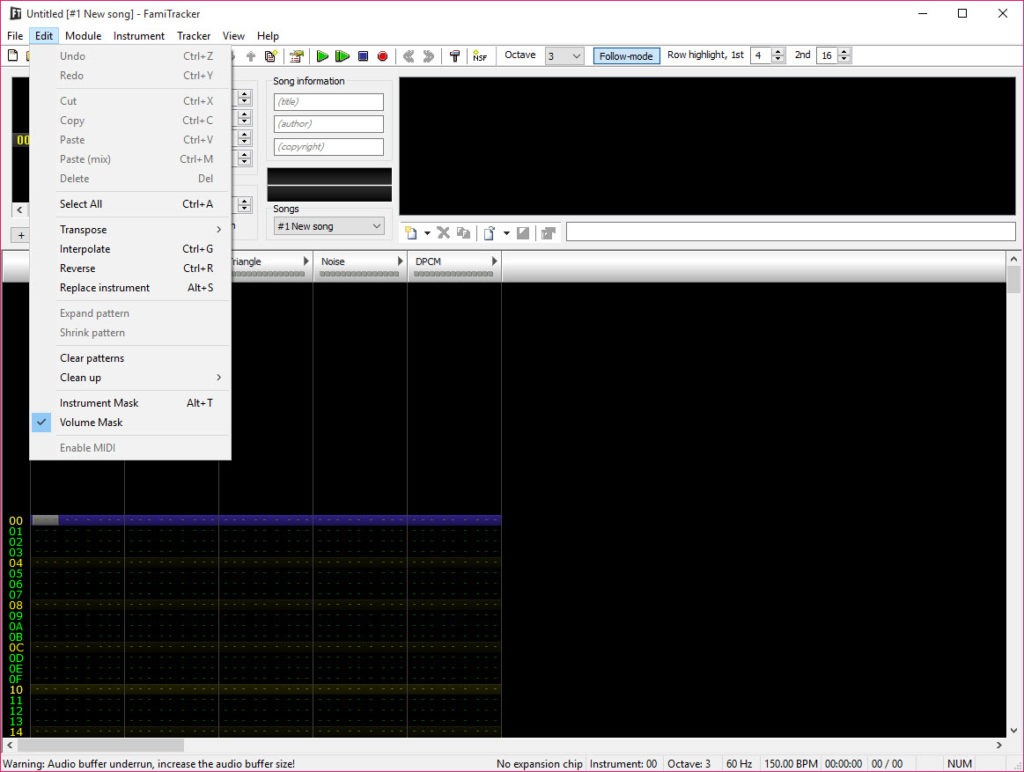The height and width of the screenshot is (772, 1024).
Task: Click the clone instrument icon
Action: tap(463, 233)
